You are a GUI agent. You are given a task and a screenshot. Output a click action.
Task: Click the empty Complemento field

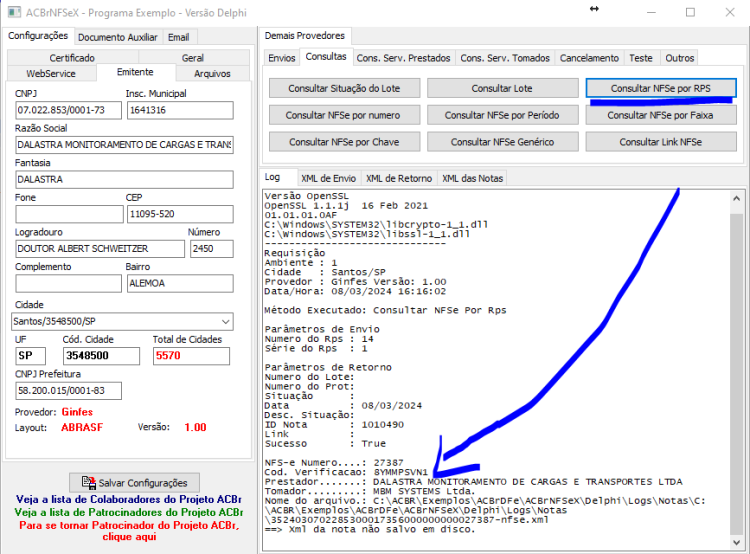(68, 283)
